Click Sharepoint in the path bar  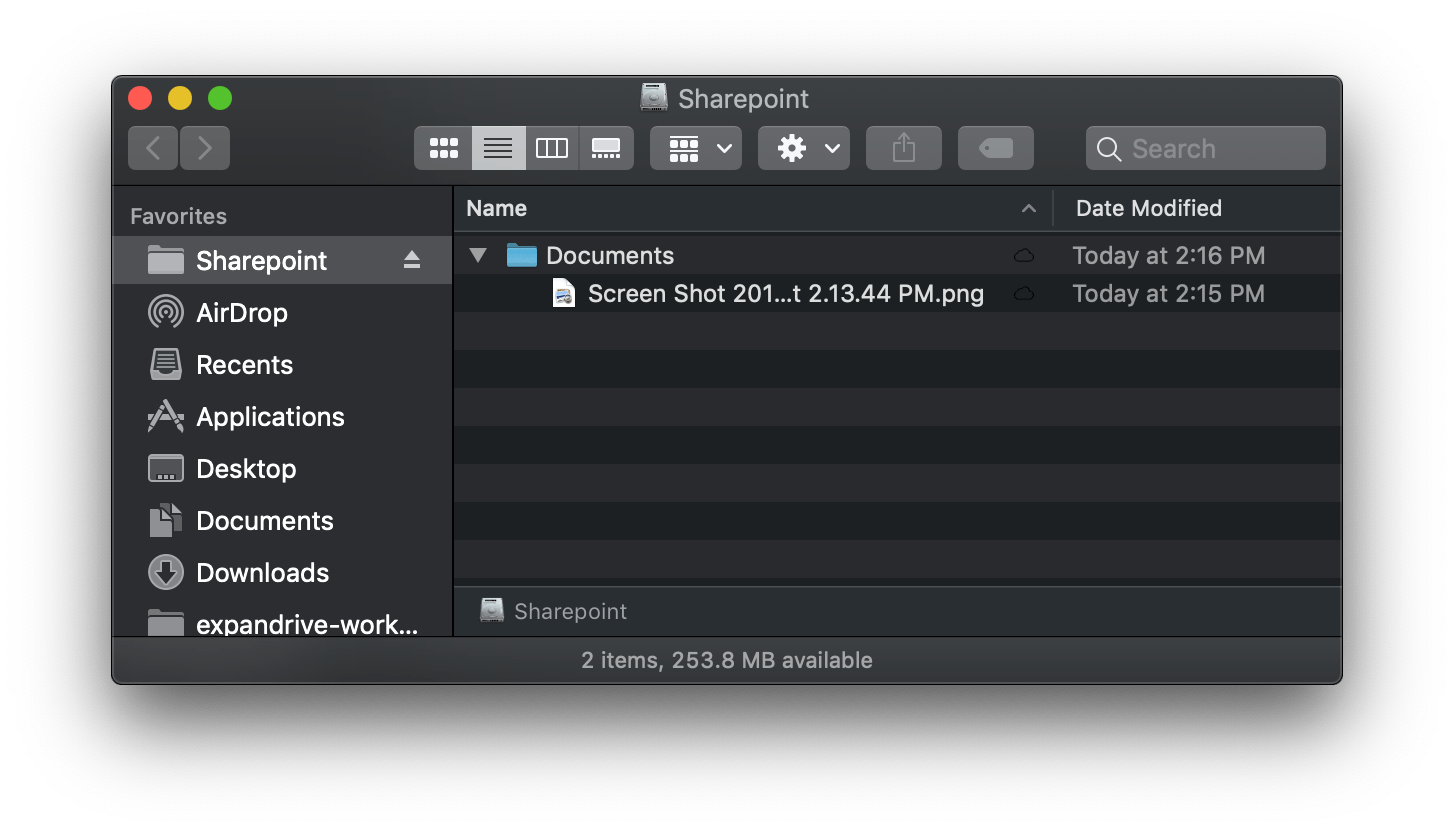coord(554,611)
